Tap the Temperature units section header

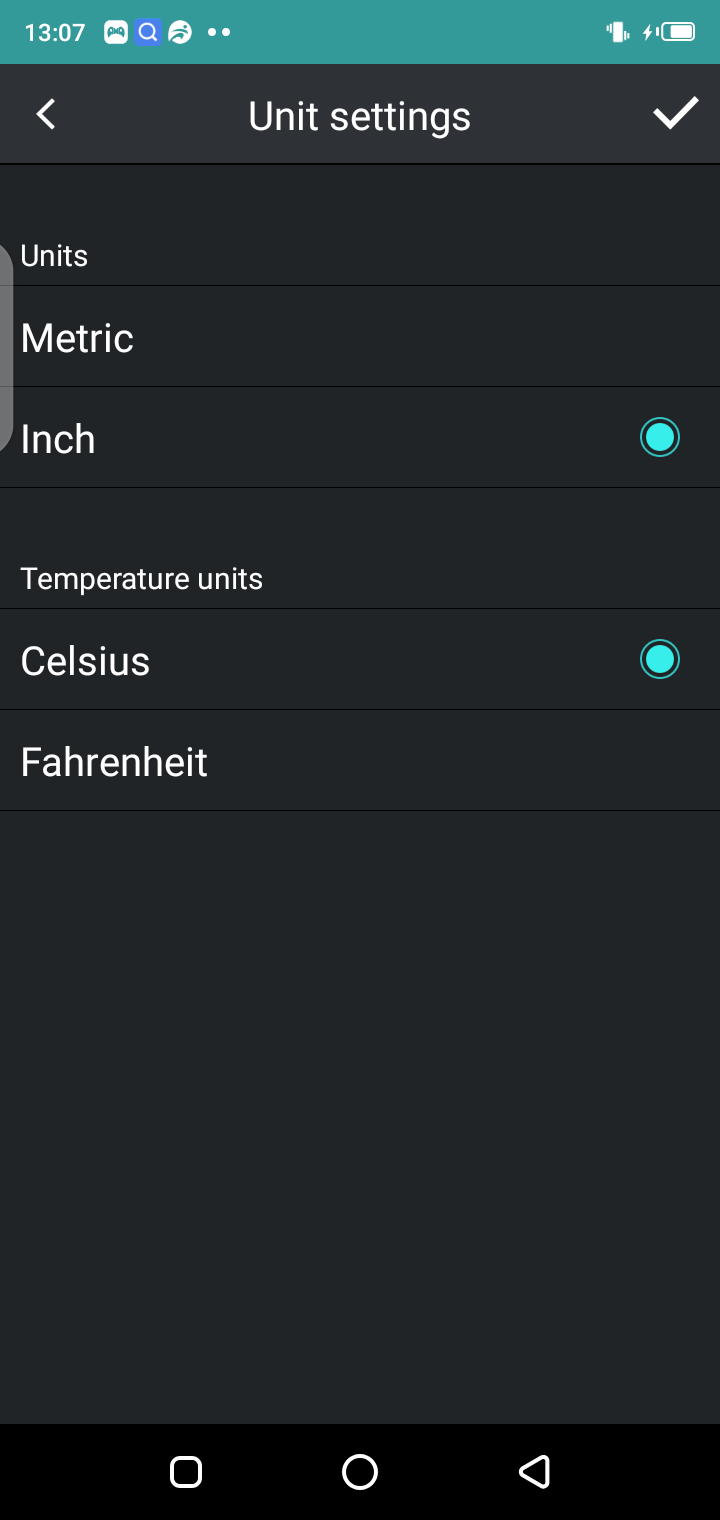tap(142, 579)
